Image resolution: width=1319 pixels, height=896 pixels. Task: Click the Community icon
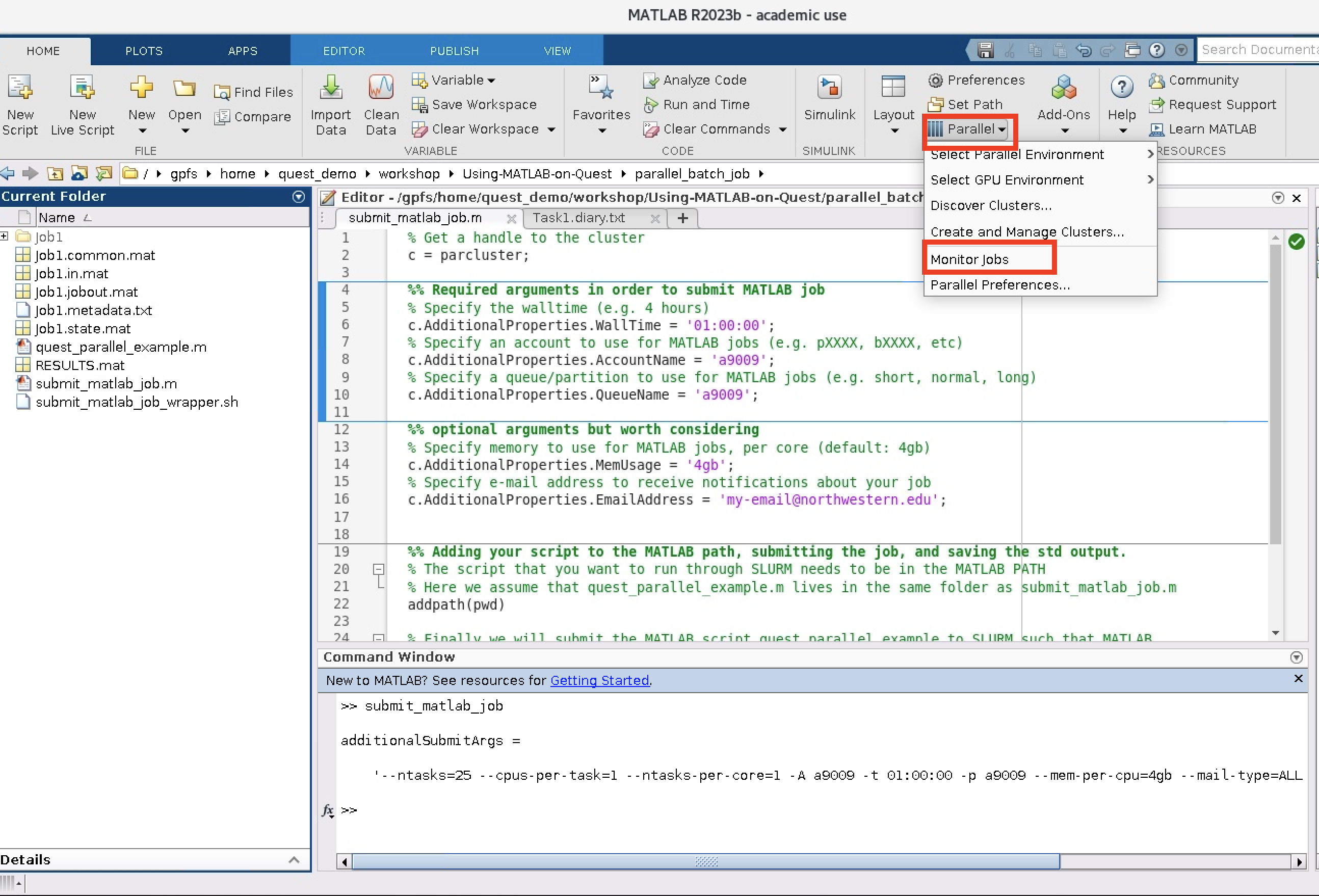pos(1194,80)
